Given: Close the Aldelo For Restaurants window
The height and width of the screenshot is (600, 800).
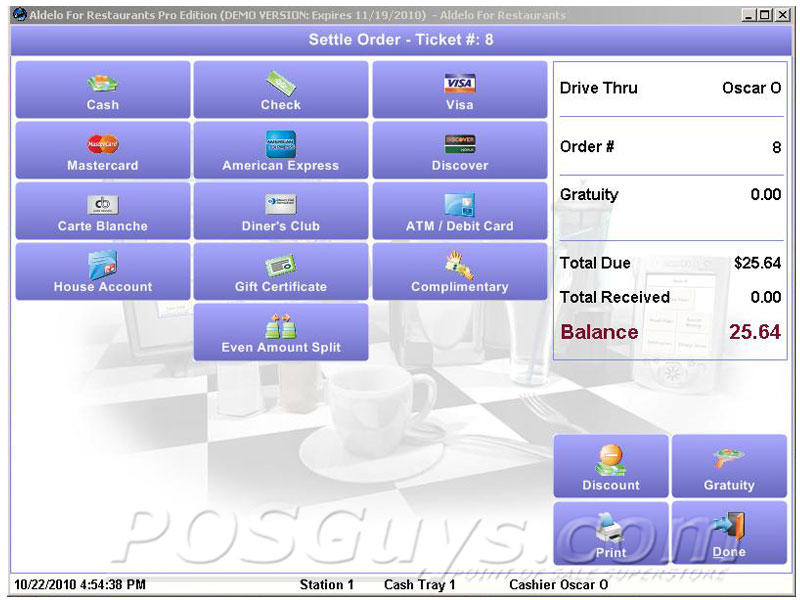Looking at the screenshot, I should tap(783, 15).
